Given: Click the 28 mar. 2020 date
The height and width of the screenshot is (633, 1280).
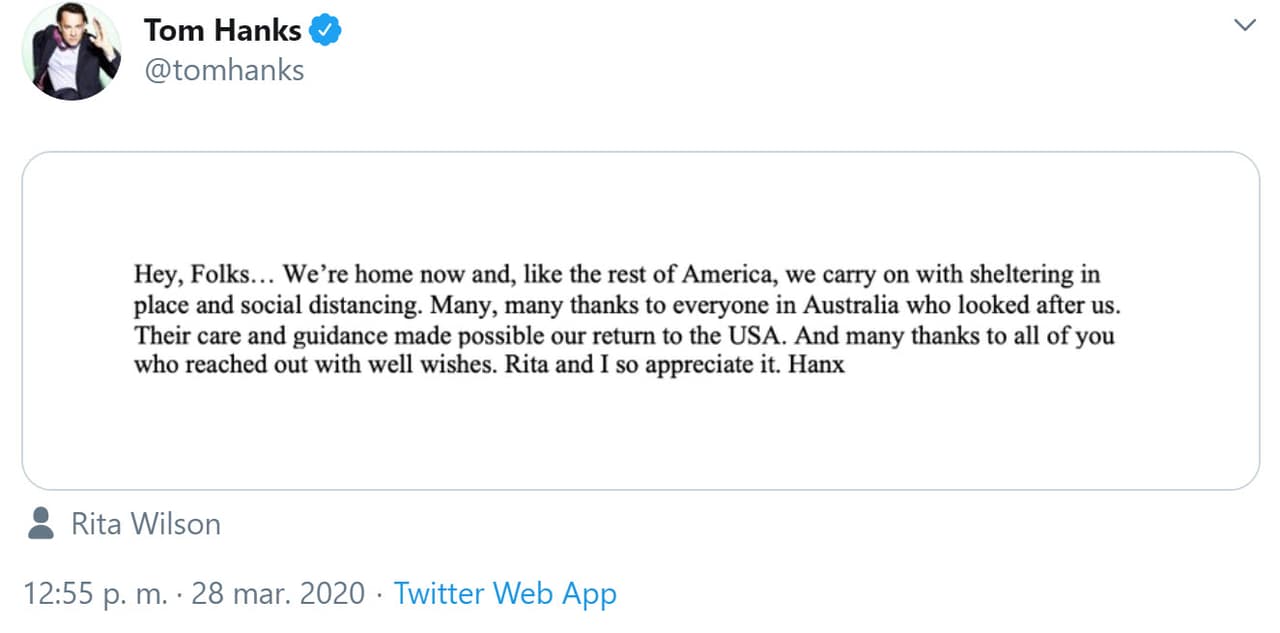Looking at the screenshot, I should click(278, 593).
